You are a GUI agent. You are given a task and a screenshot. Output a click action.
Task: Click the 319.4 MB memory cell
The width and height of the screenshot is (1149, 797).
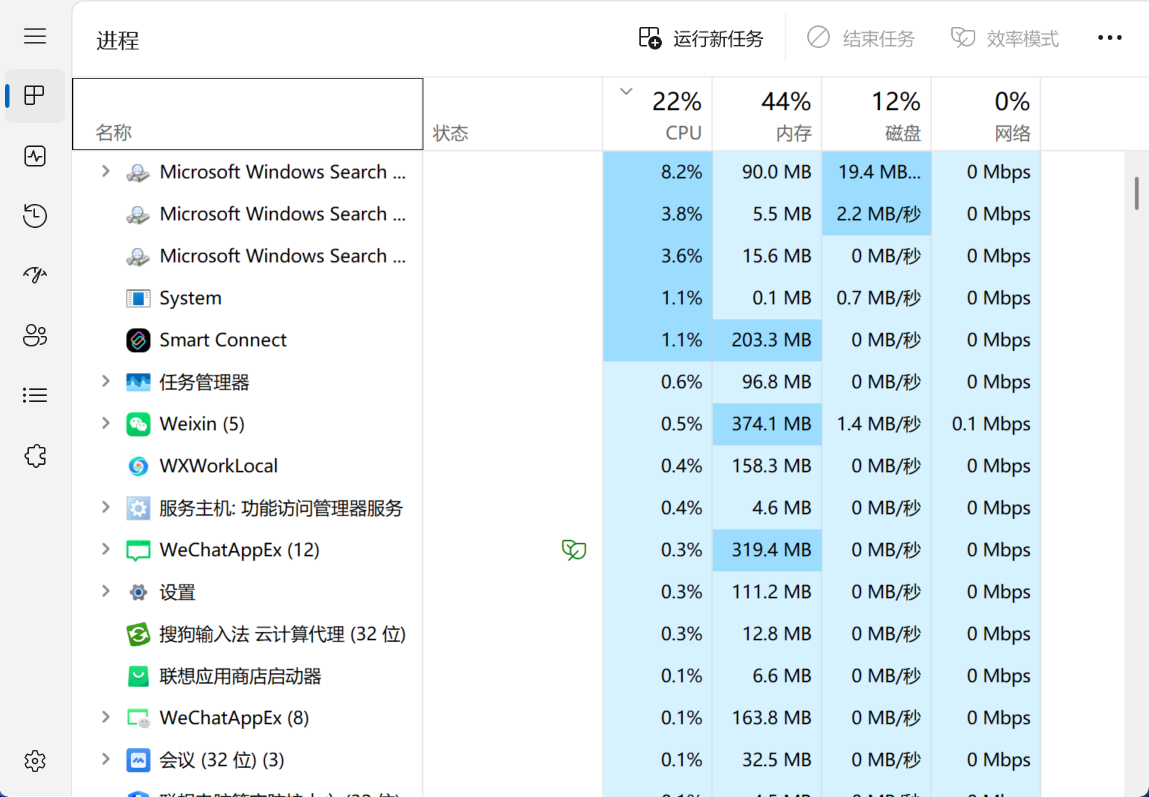[766, 550]
